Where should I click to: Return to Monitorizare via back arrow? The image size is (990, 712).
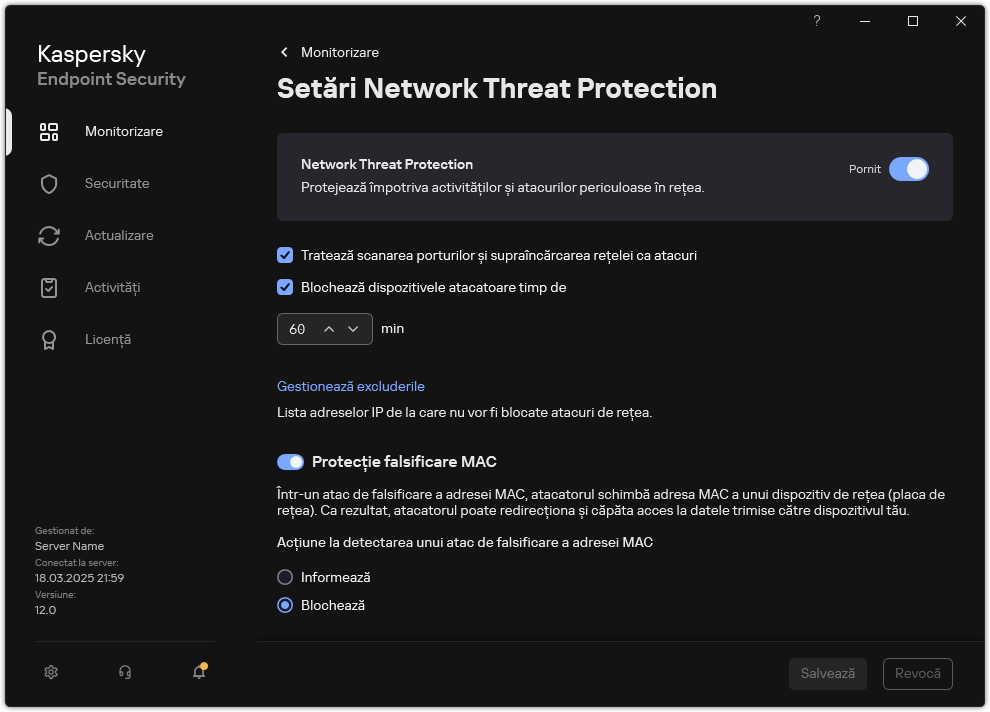pyautogui.click(x=283, y=52)
